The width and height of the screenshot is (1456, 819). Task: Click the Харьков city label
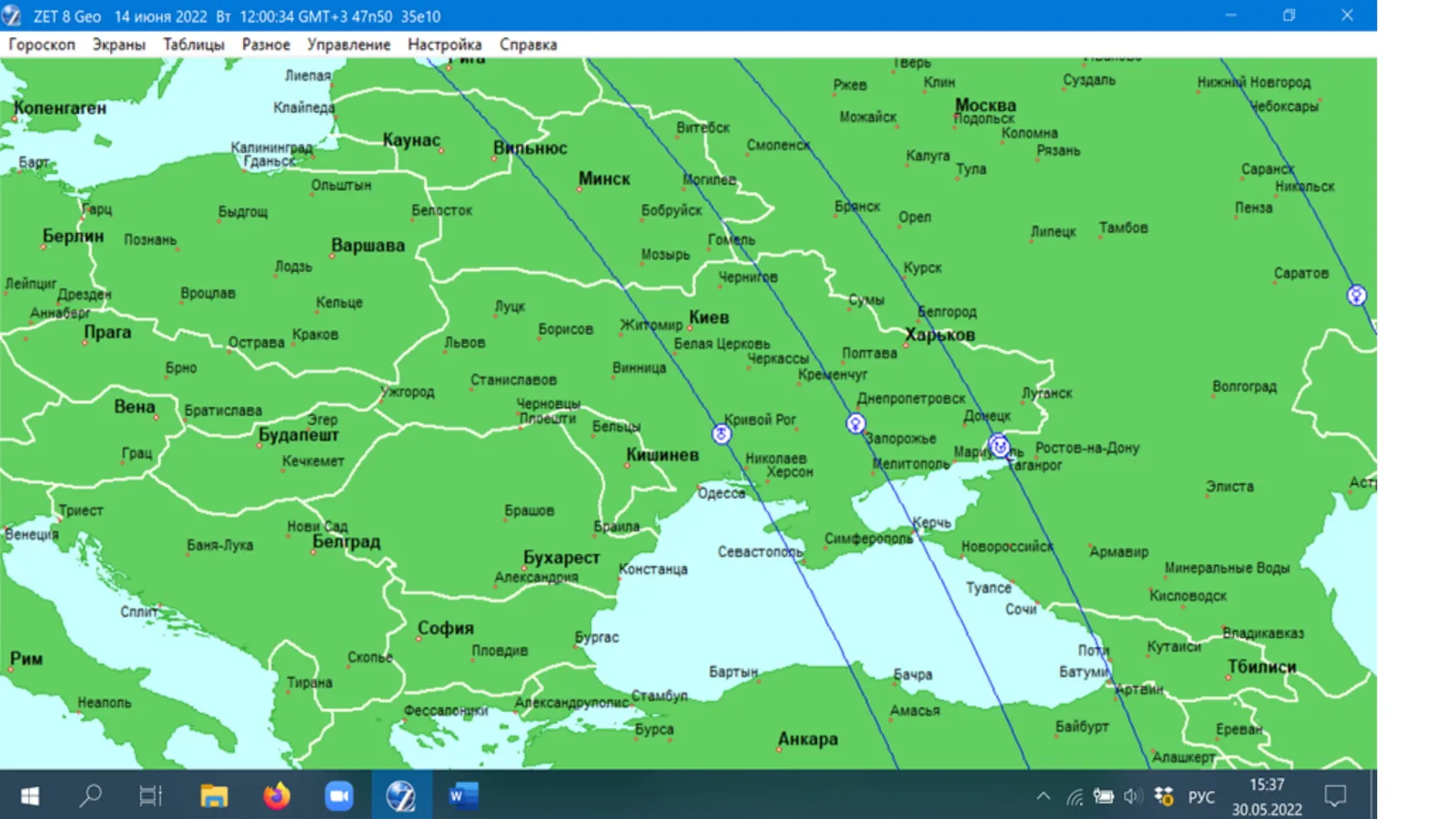(x=940, y=335)
